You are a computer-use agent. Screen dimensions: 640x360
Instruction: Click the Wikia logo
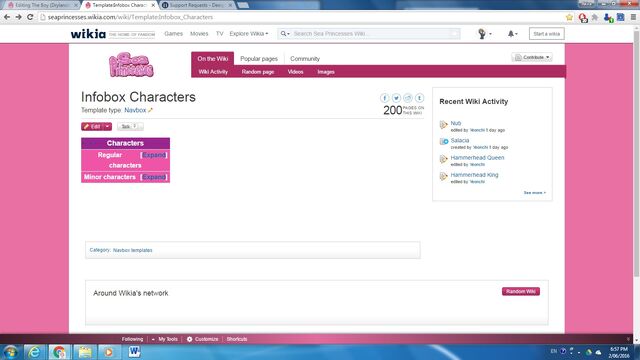tap(88, 34)
